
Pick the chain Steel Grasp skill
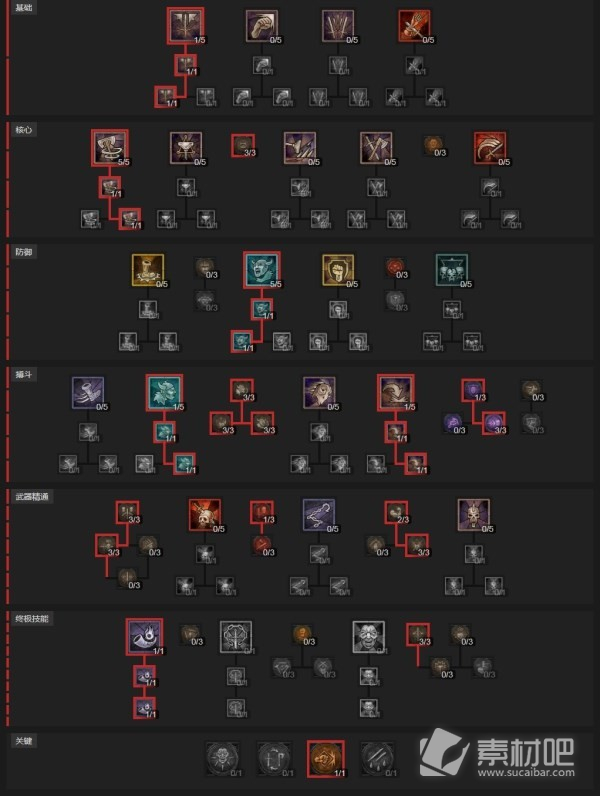point(319,515)
